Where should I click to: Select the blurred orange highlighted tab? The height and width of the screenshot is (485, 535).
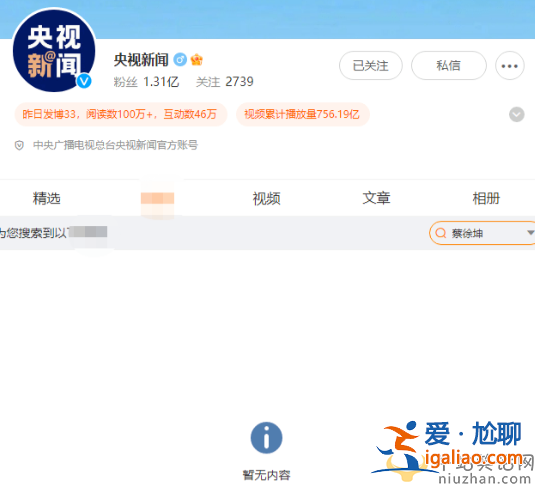(x=158, y=198)
